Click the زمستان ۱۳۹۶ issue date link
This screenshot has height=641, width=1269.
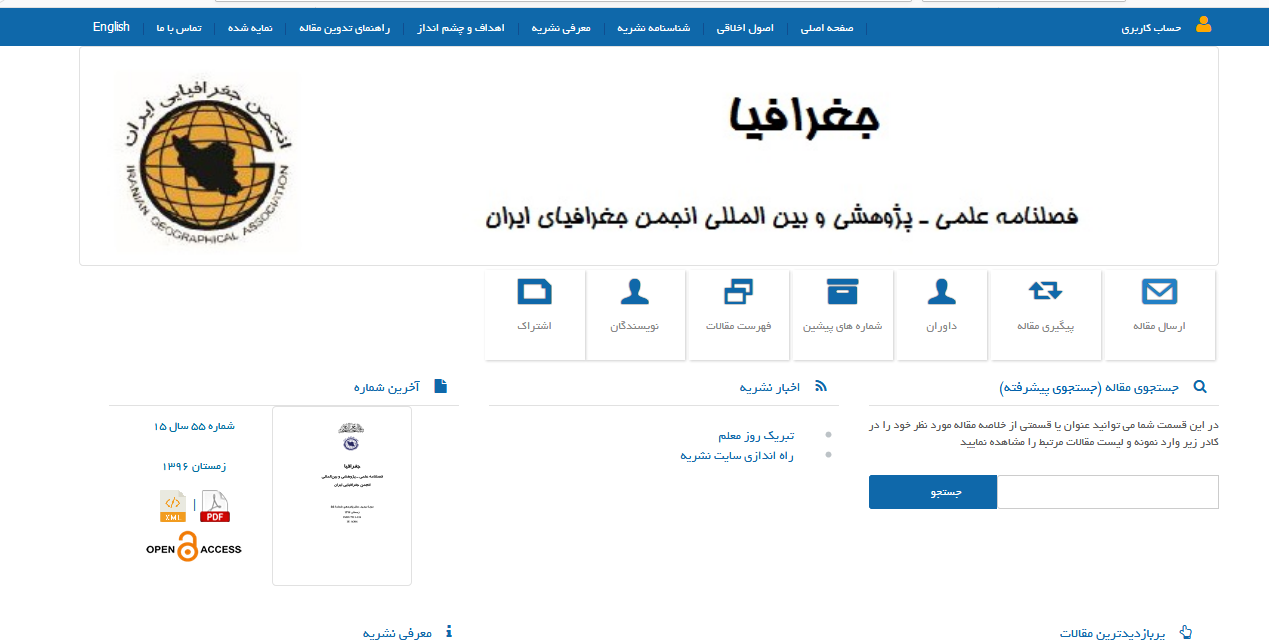pos(195,466)
